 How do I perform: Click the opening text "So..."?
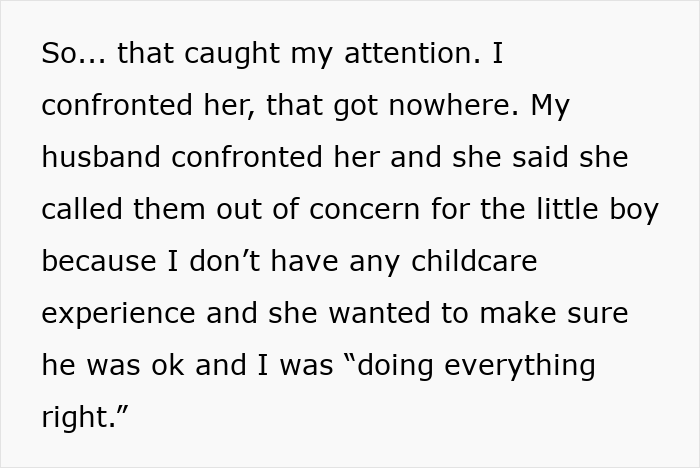click(74, 53)
